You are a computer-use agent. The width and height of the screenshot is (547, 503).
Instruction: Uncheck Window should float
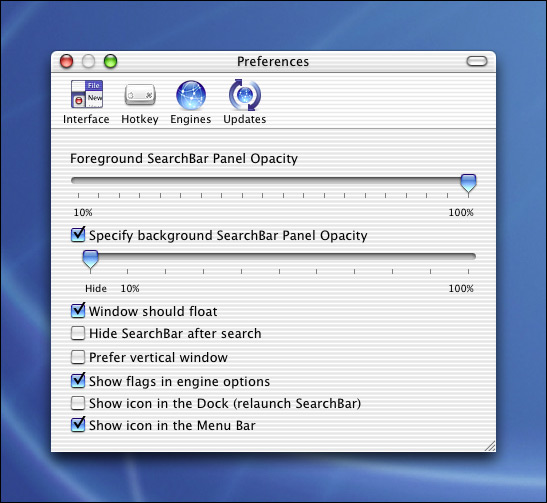click(78, 311)
